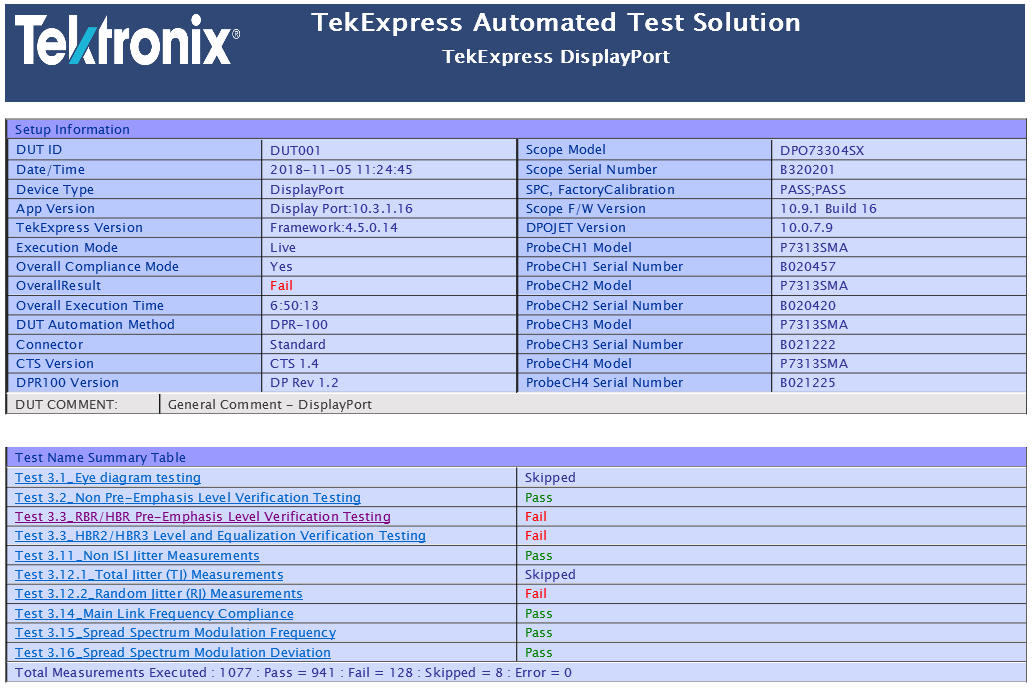Open Test 3.15 Spread Spectrum Modulation Frequency link
The height and width of the screenshot is (693, 1036).
point(175,633)
